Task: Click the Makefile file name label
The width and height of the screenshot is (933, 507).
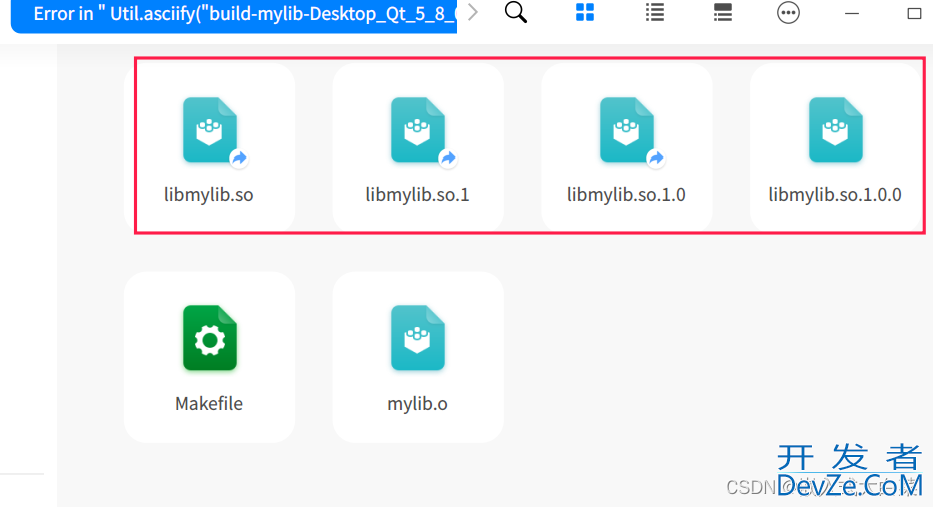Action: coord(209,403)
